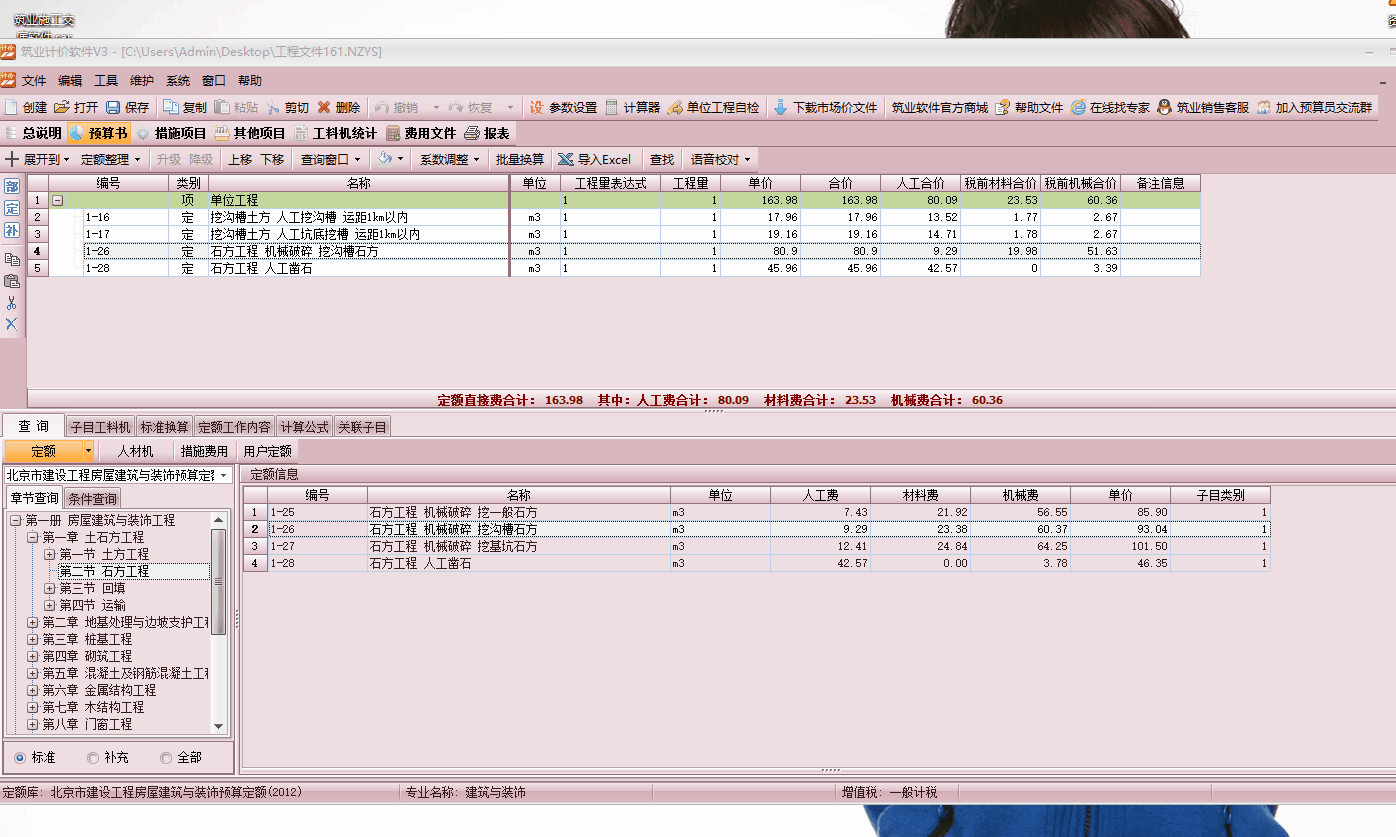Click the 计算器 (Calculator) icon
1396x837 pixels.
click(x=612, y=107)
